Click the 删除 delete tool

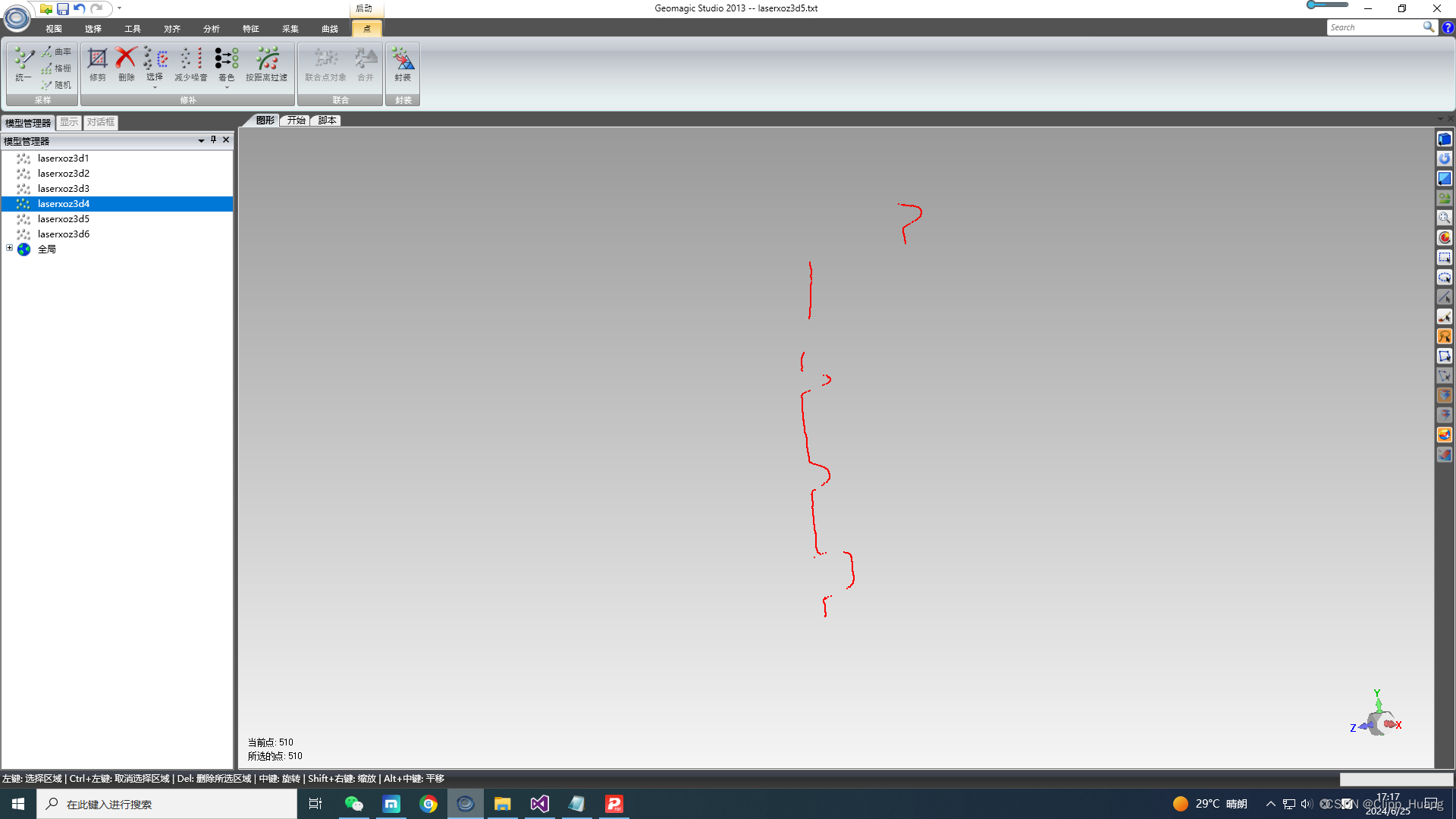[126, 64]
